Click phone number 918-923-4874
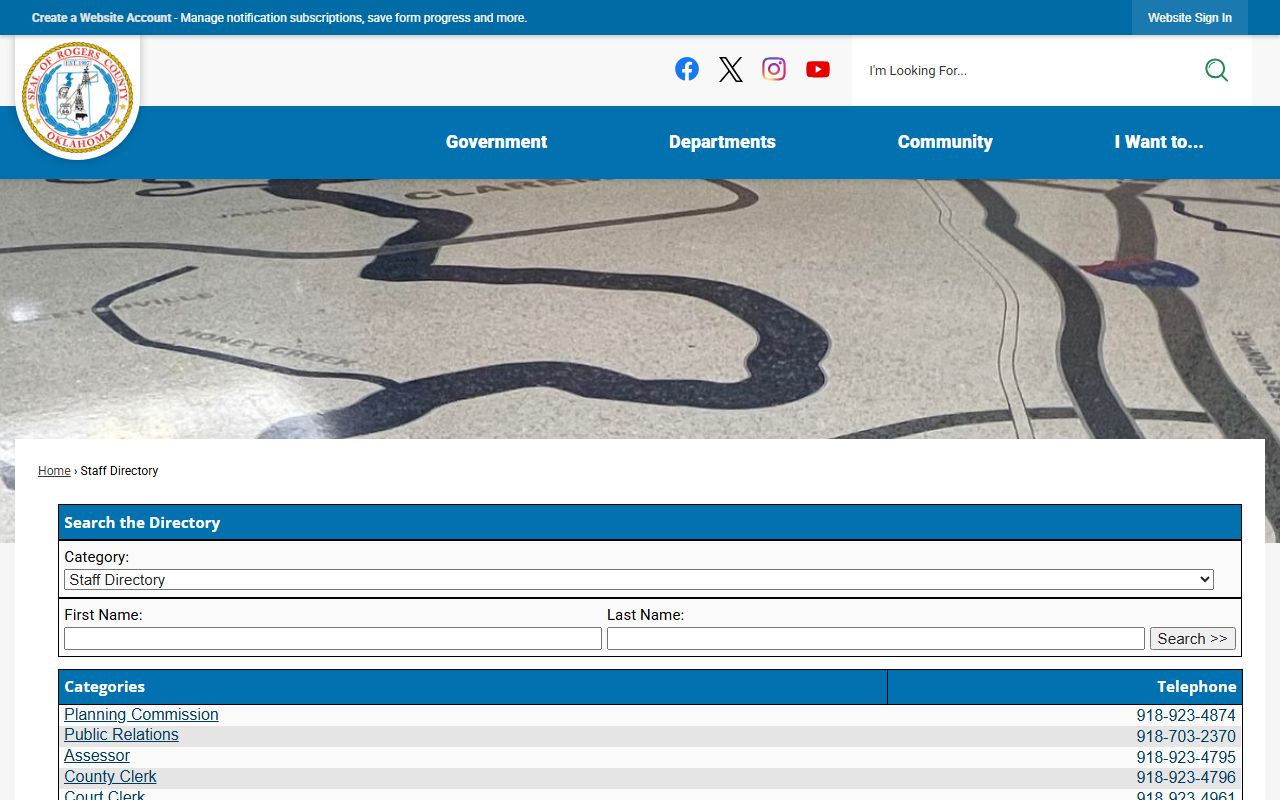The image size is (1280, 800). point(1186,716)
